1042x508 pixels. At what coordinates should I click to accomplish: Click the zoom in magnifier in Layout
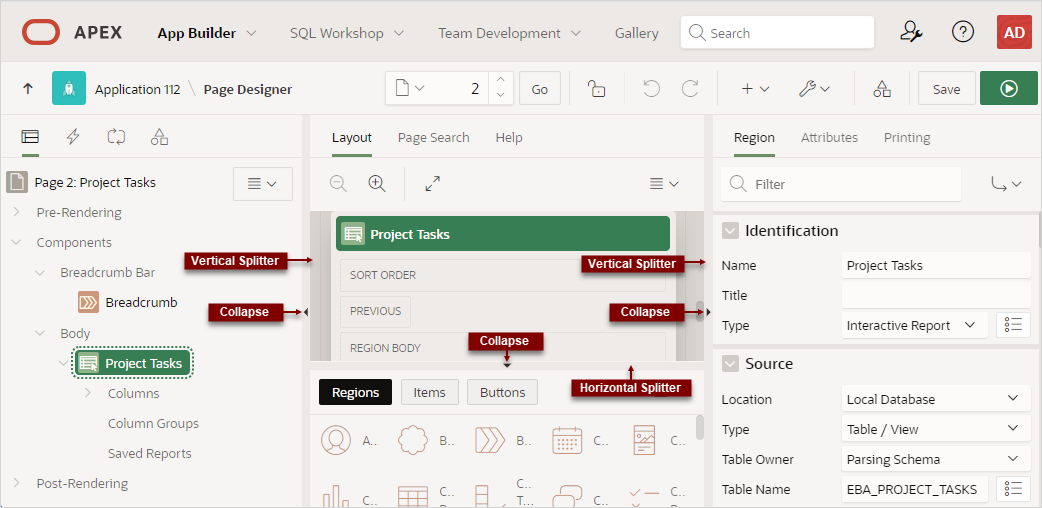pyautogui.click(x=377, y=184)
